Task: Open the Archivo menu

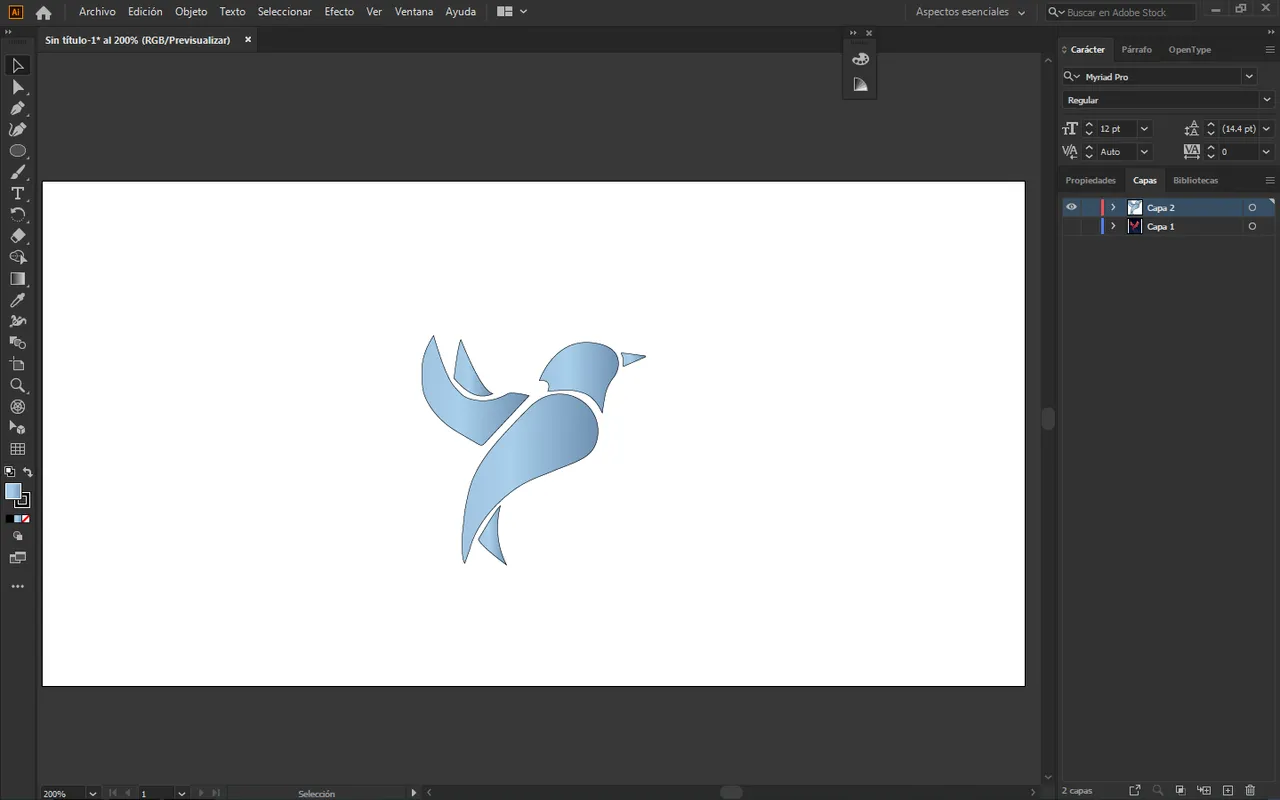Action: [x=97, y=12]
